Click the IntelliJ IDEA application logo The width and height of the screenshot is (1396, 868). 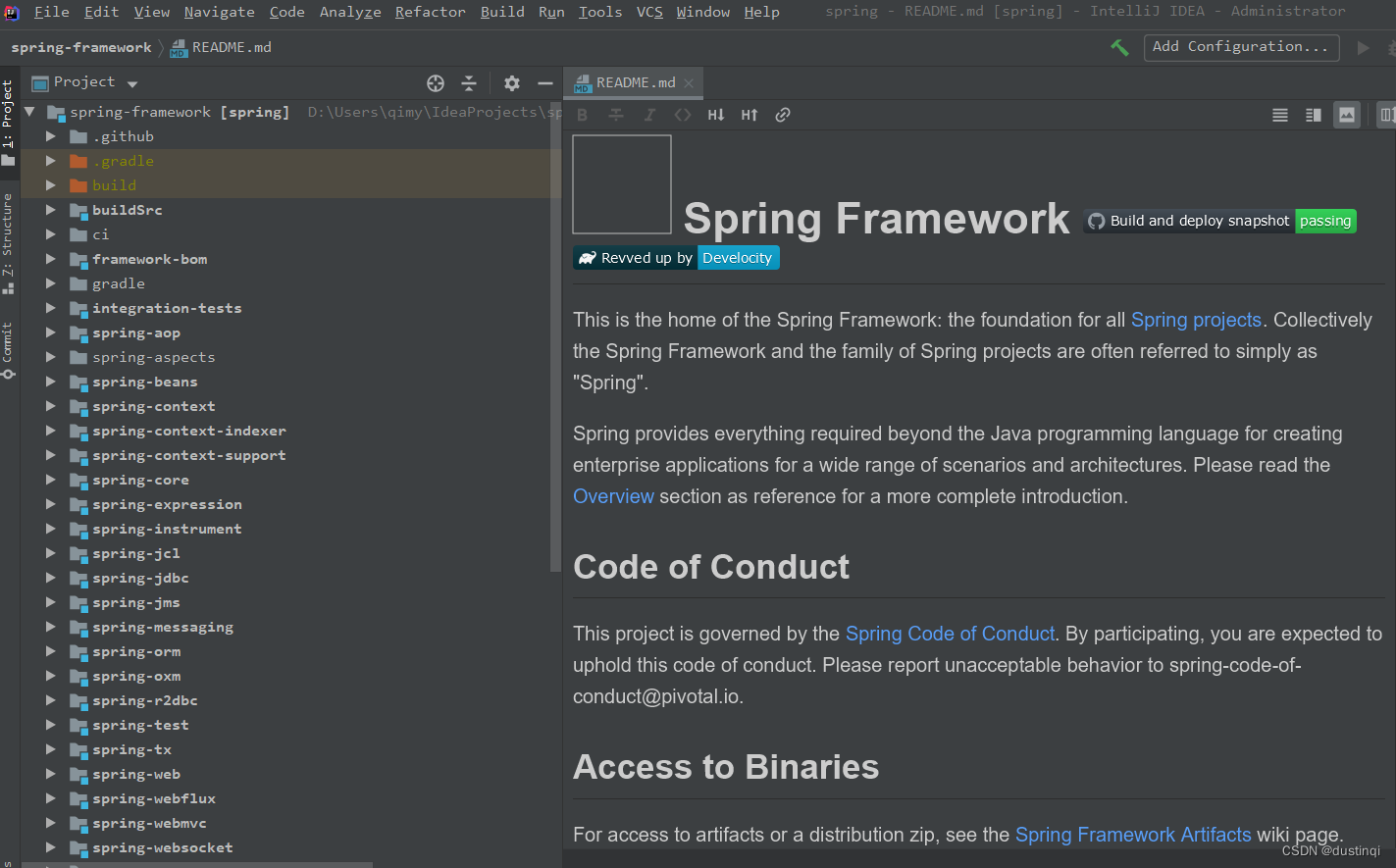(x=11, y=12)
